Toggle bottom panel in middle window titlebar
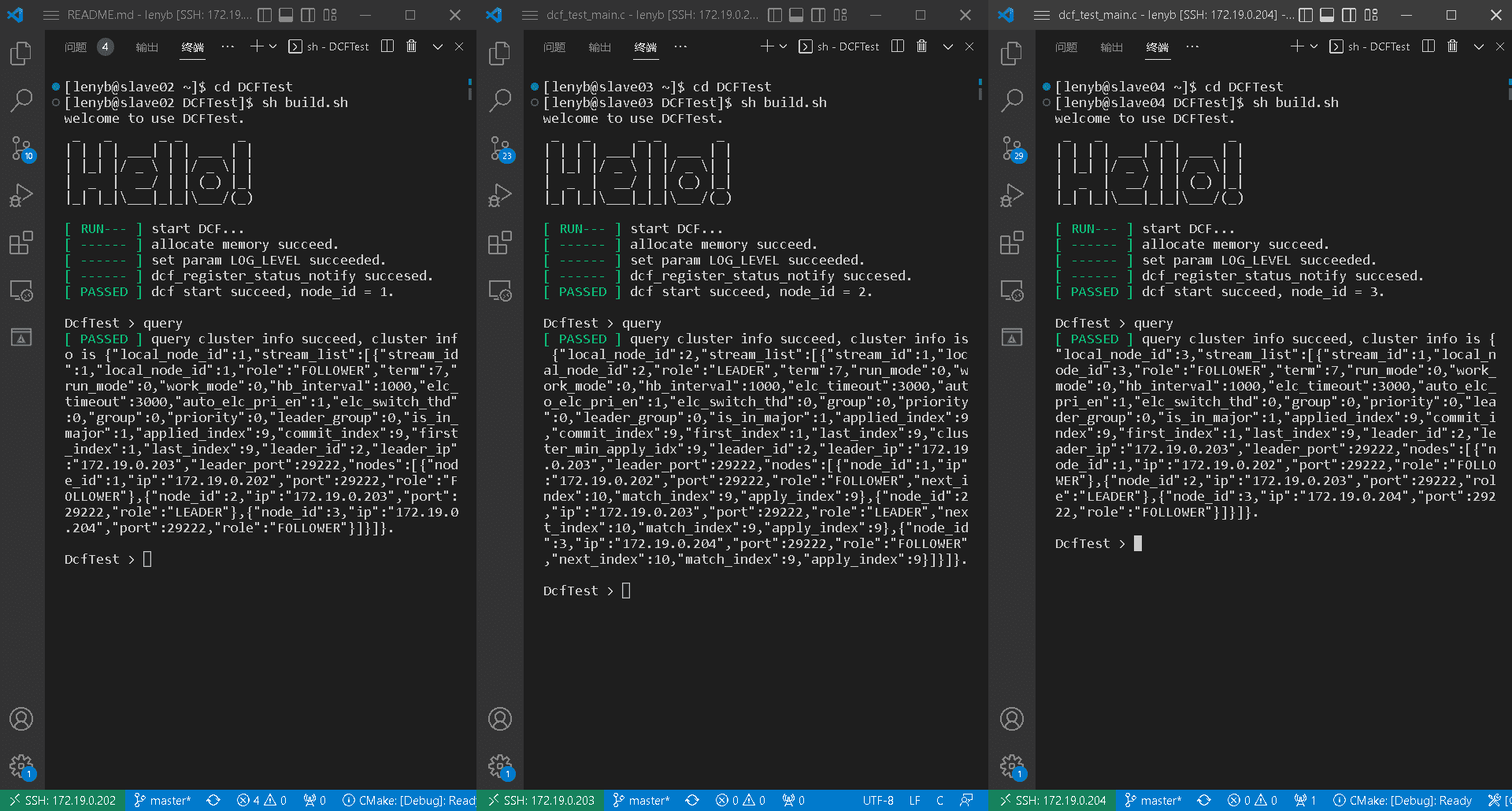 pos(796,15)
